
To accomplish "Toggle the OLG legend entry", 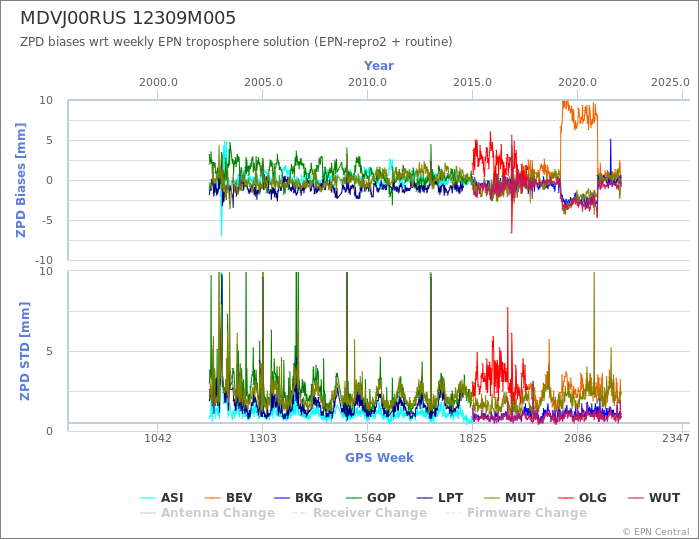I will click(582, 498).
